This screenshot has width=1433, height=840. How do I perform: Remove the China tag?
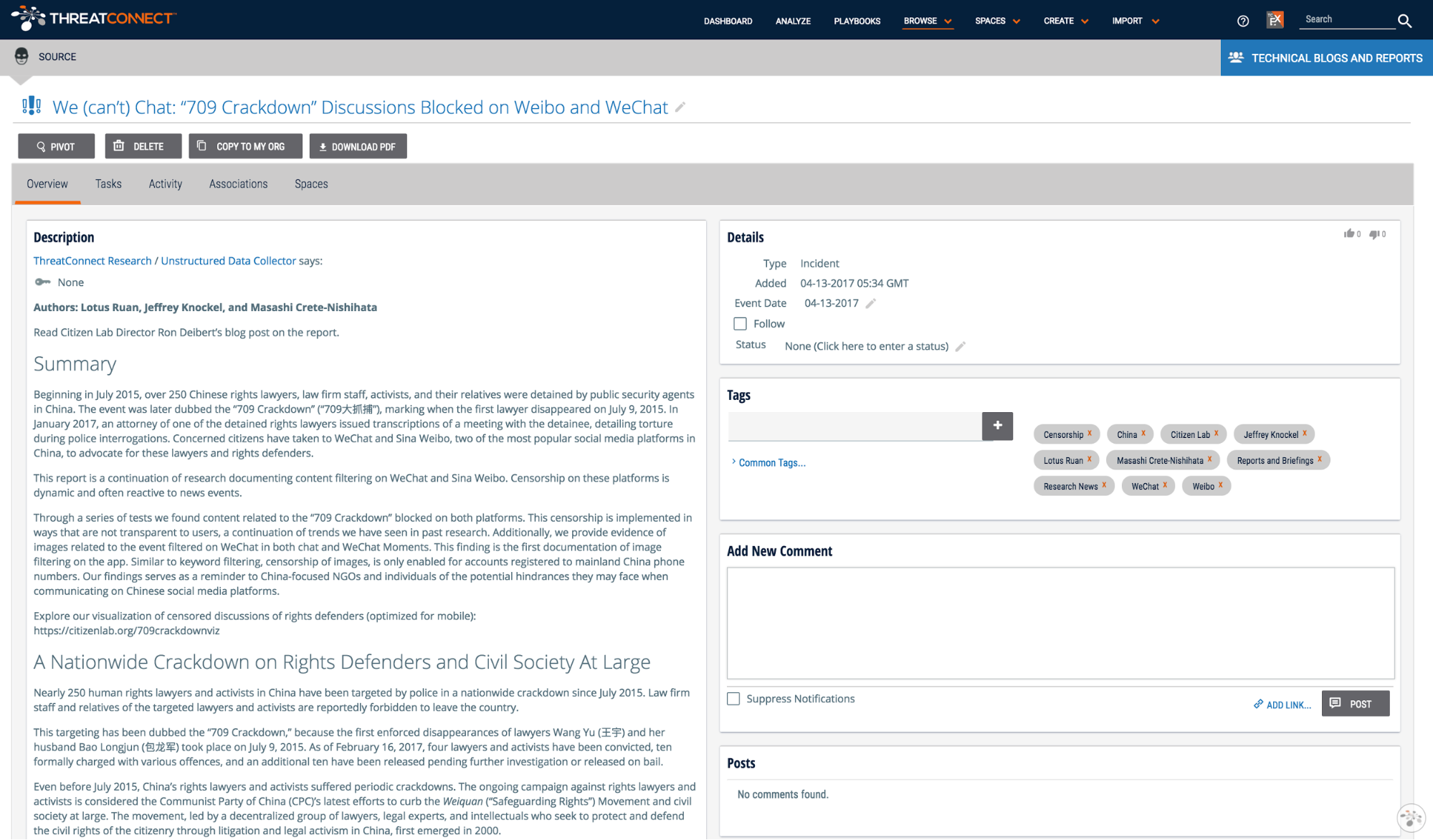(x=1143, y=433)
